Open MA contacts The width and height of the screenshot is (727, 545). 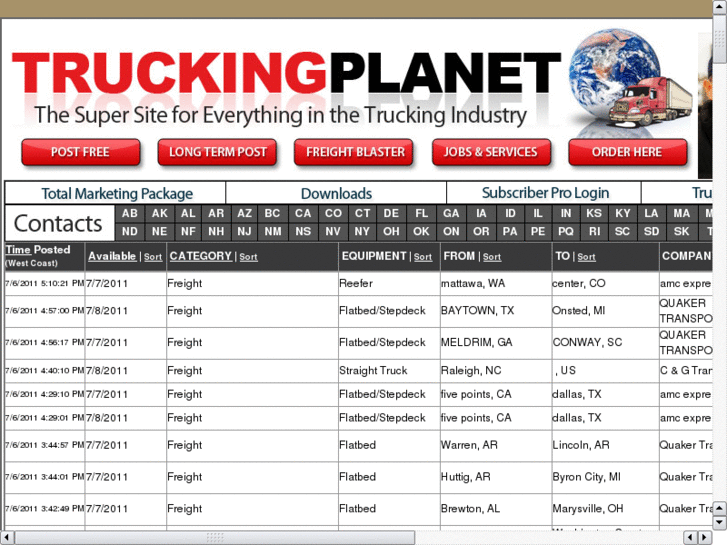pyautogui.click(x=681, y=213)
